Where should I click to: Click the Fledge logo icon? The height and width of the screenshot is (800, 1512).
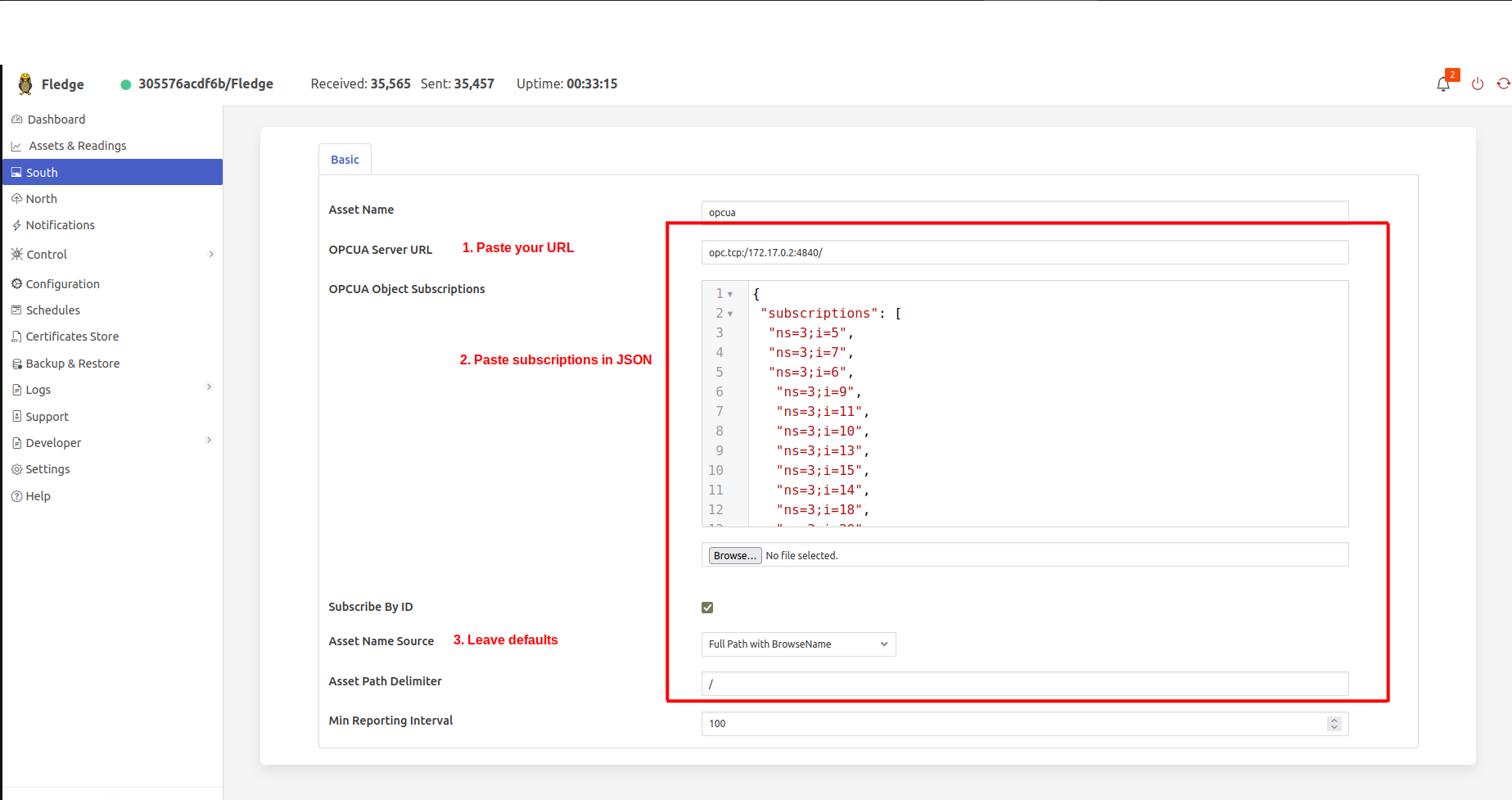pos(25,84)
